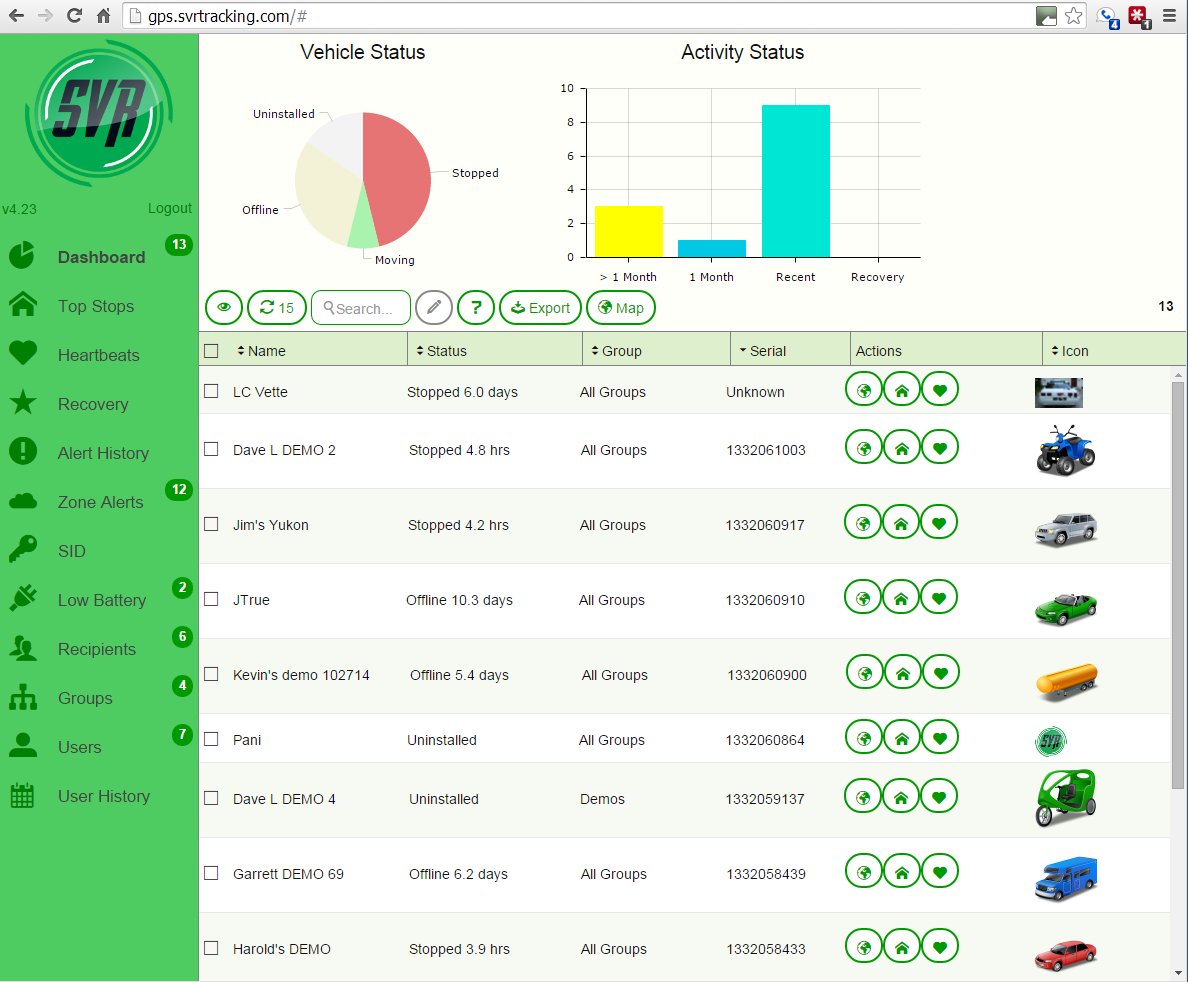
Task: Open Dashboard in the sidebar
Action: 102,258
